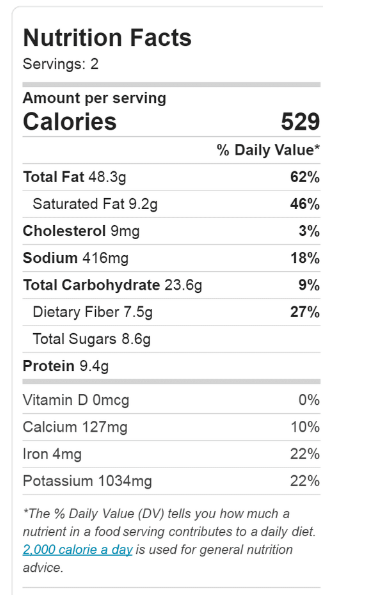Click the Calories 529 value
The width and height of the screenshot is (383, 595).
tap(300, 121)
